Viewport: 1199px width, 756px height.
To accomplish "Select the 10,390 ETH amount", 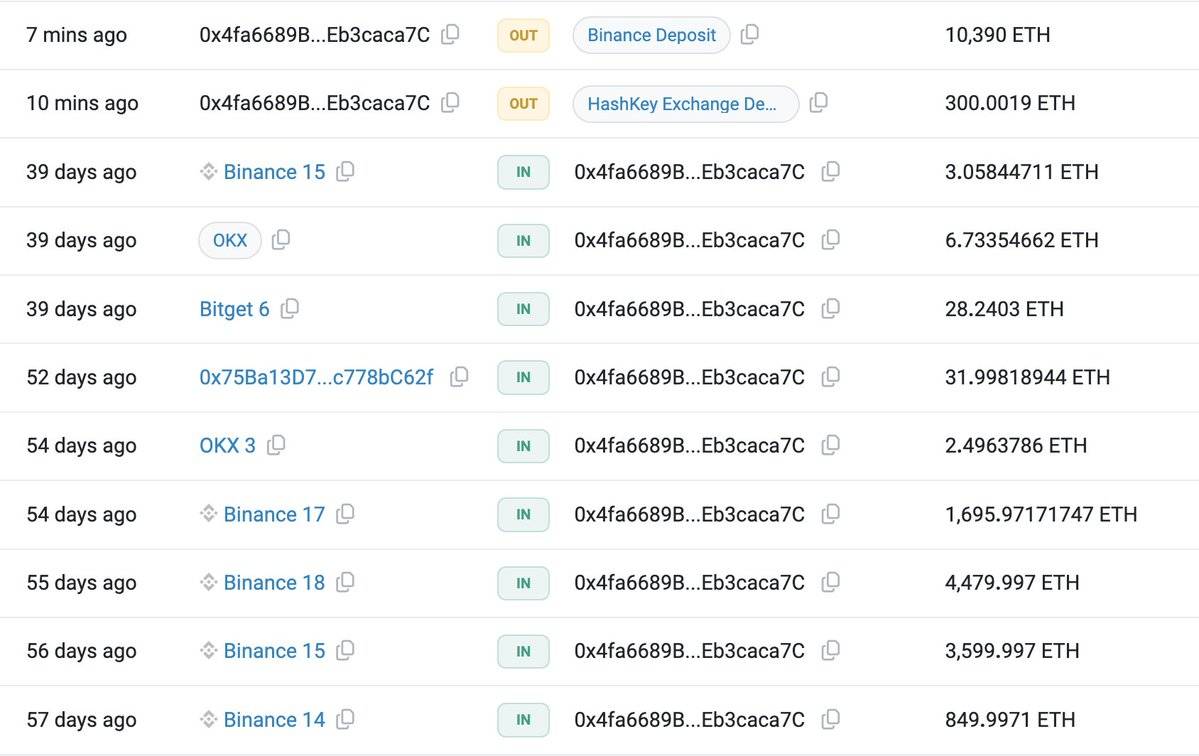I will point(997,34).
